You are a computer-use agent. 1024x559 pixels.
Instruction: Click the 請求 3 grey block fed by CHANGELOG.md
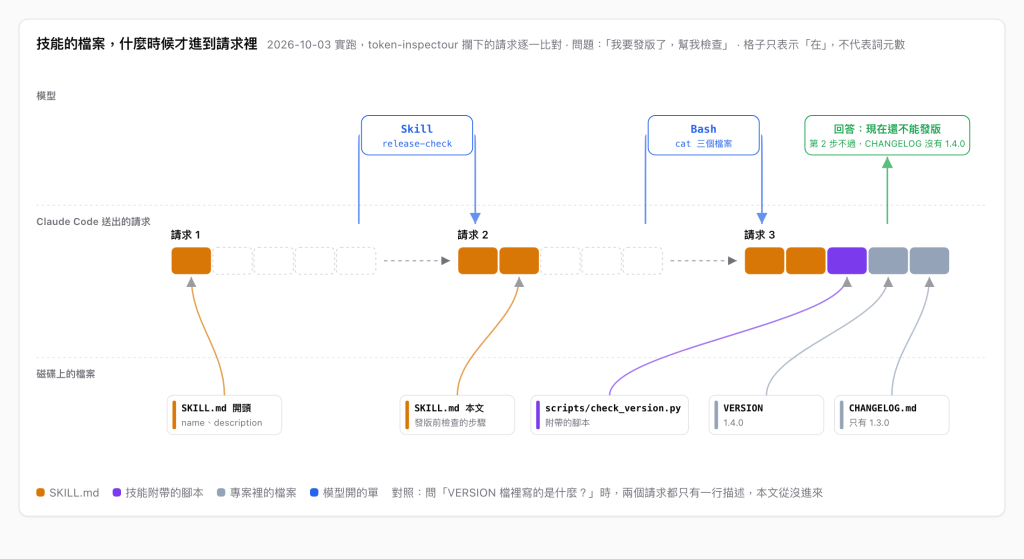pos(929,261)
